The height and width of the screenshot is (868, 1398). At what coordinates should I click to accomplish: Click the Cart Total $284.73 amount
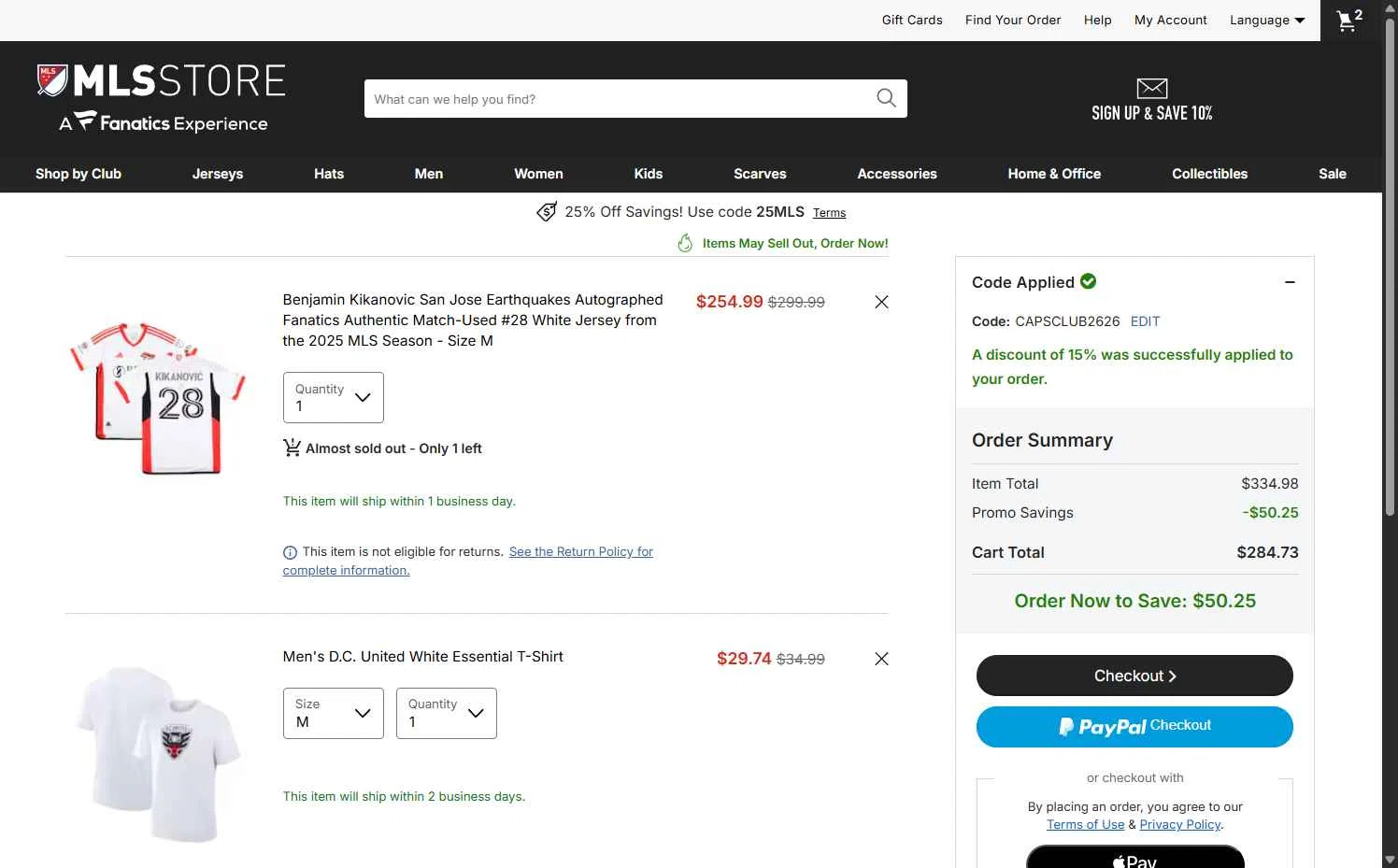1267,552
